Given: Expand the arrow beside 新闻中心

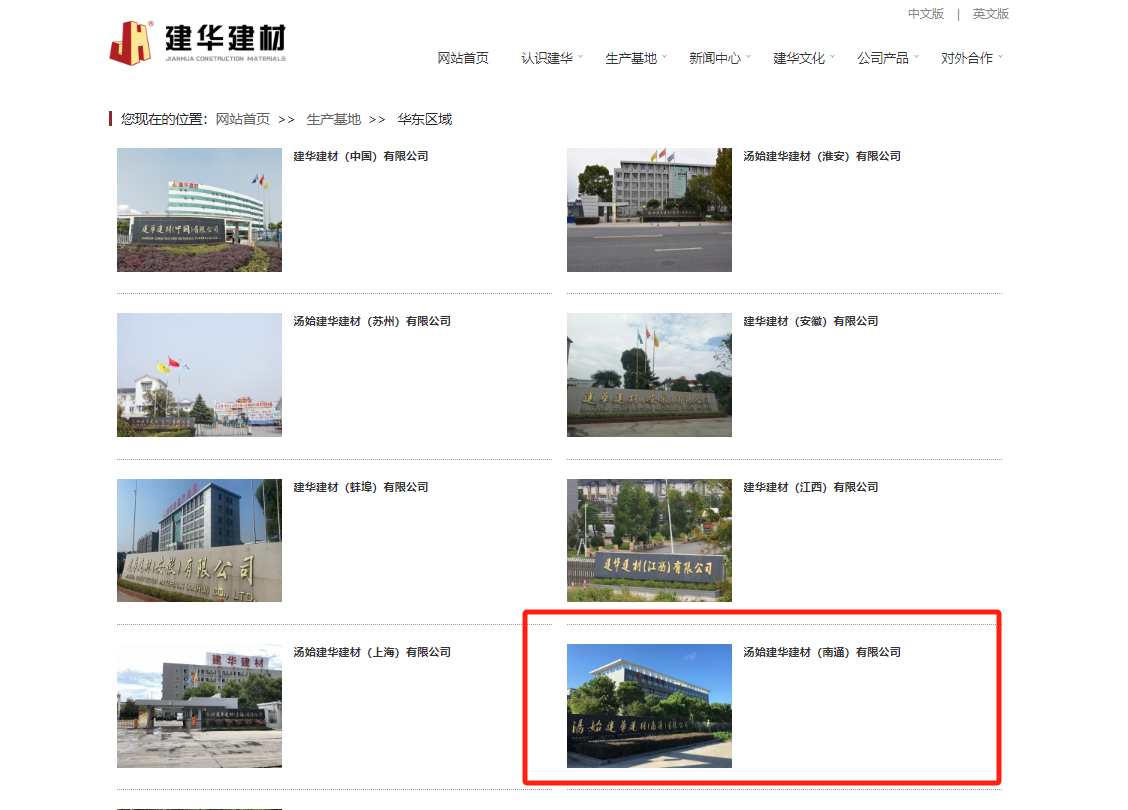Looking at the screenshot, I should point(748,56).
